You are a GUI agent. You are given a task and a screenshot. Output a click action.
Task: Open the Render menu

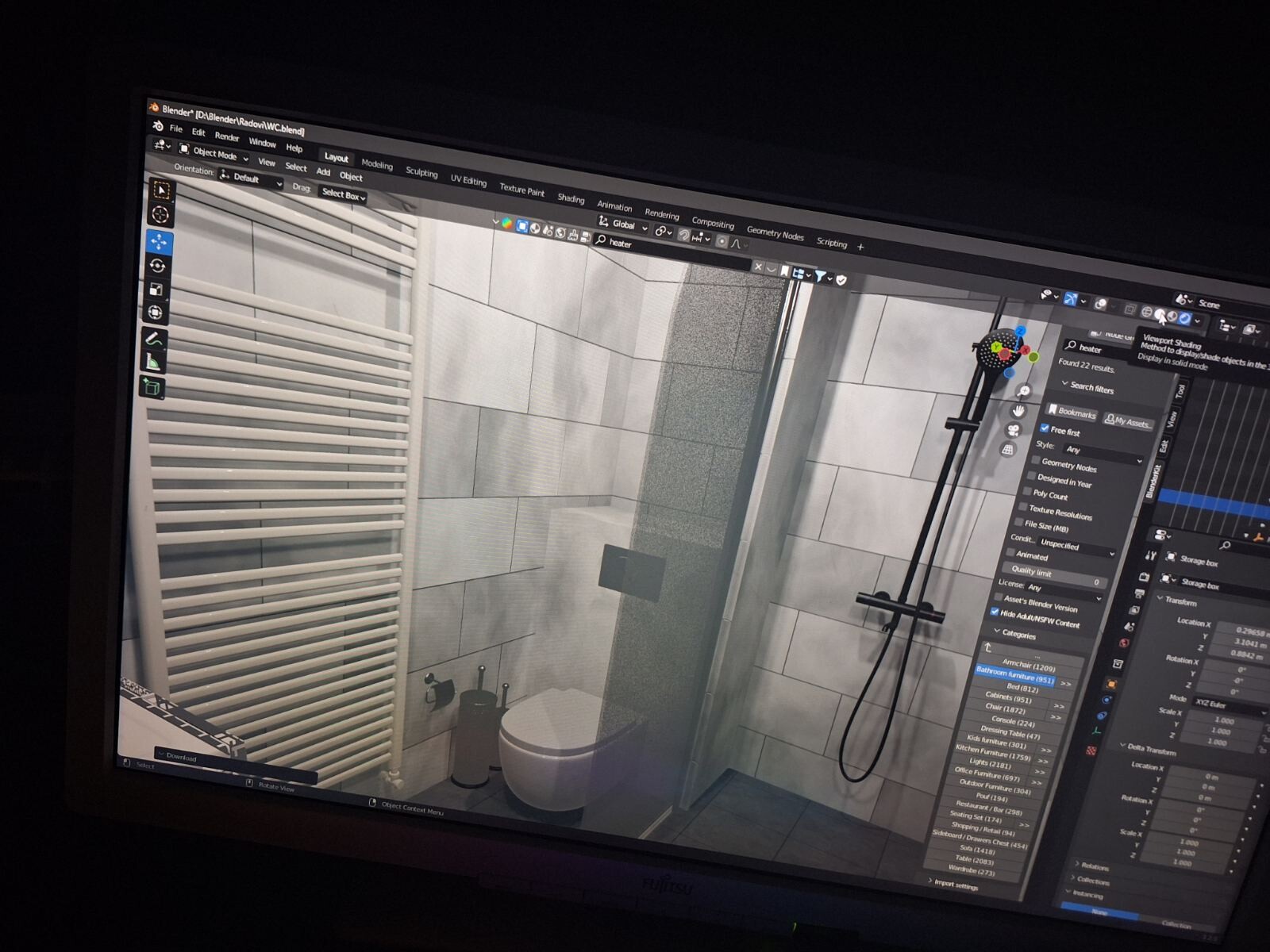[x=226, y=136]
